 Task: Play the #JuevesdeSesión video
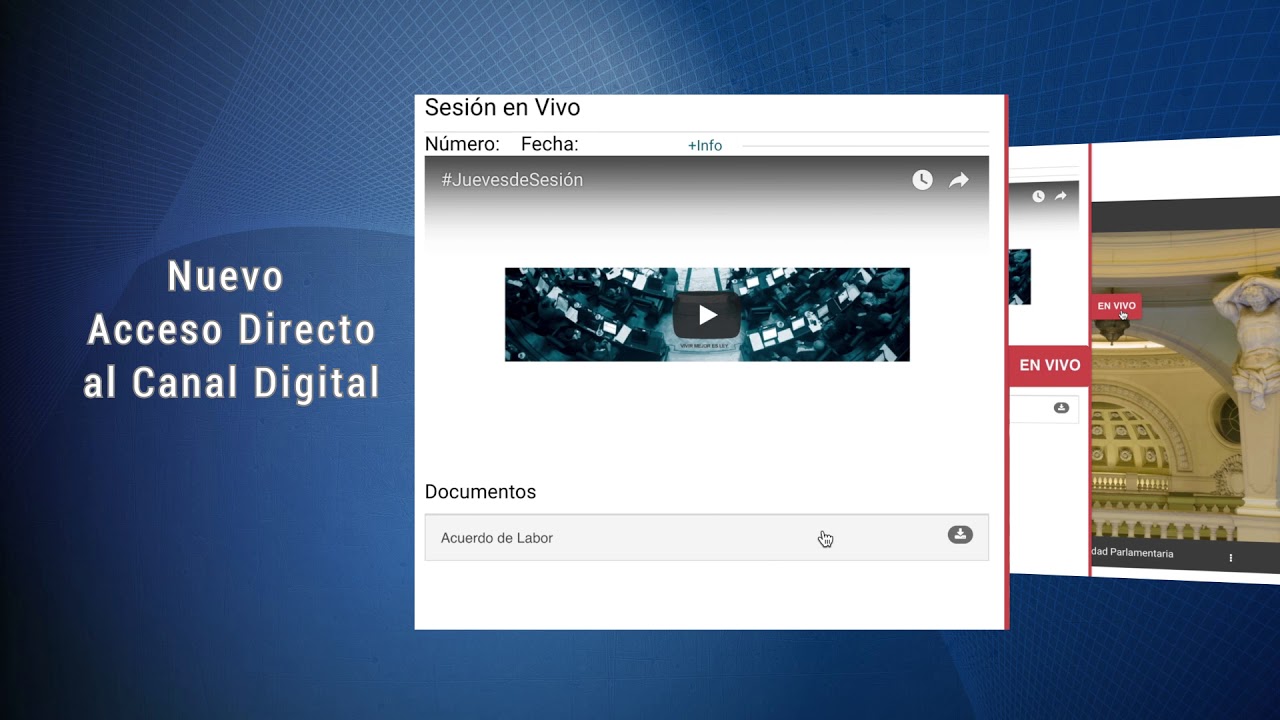pyautogui.click(x=707, y=315)
